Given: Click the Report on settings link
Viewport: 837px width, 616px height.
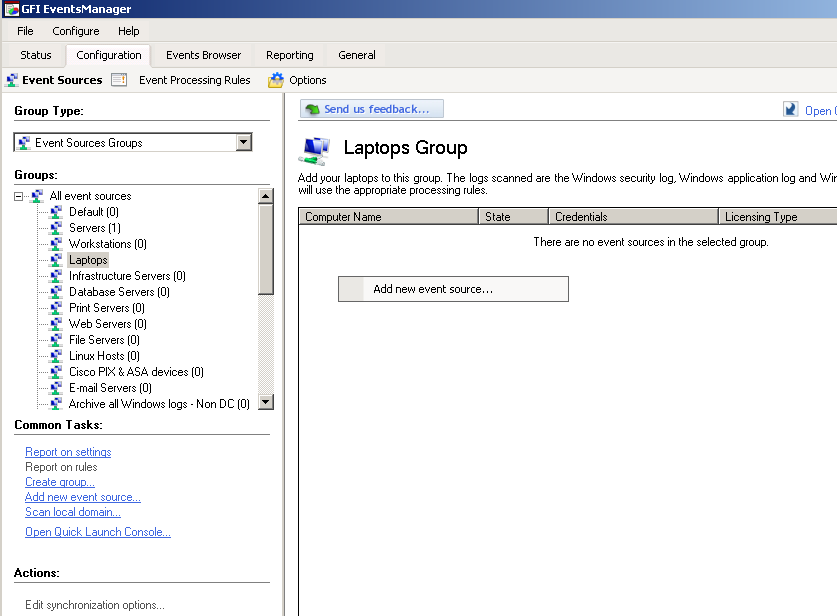Looking at the screenshot, I should tap(68, 452).
